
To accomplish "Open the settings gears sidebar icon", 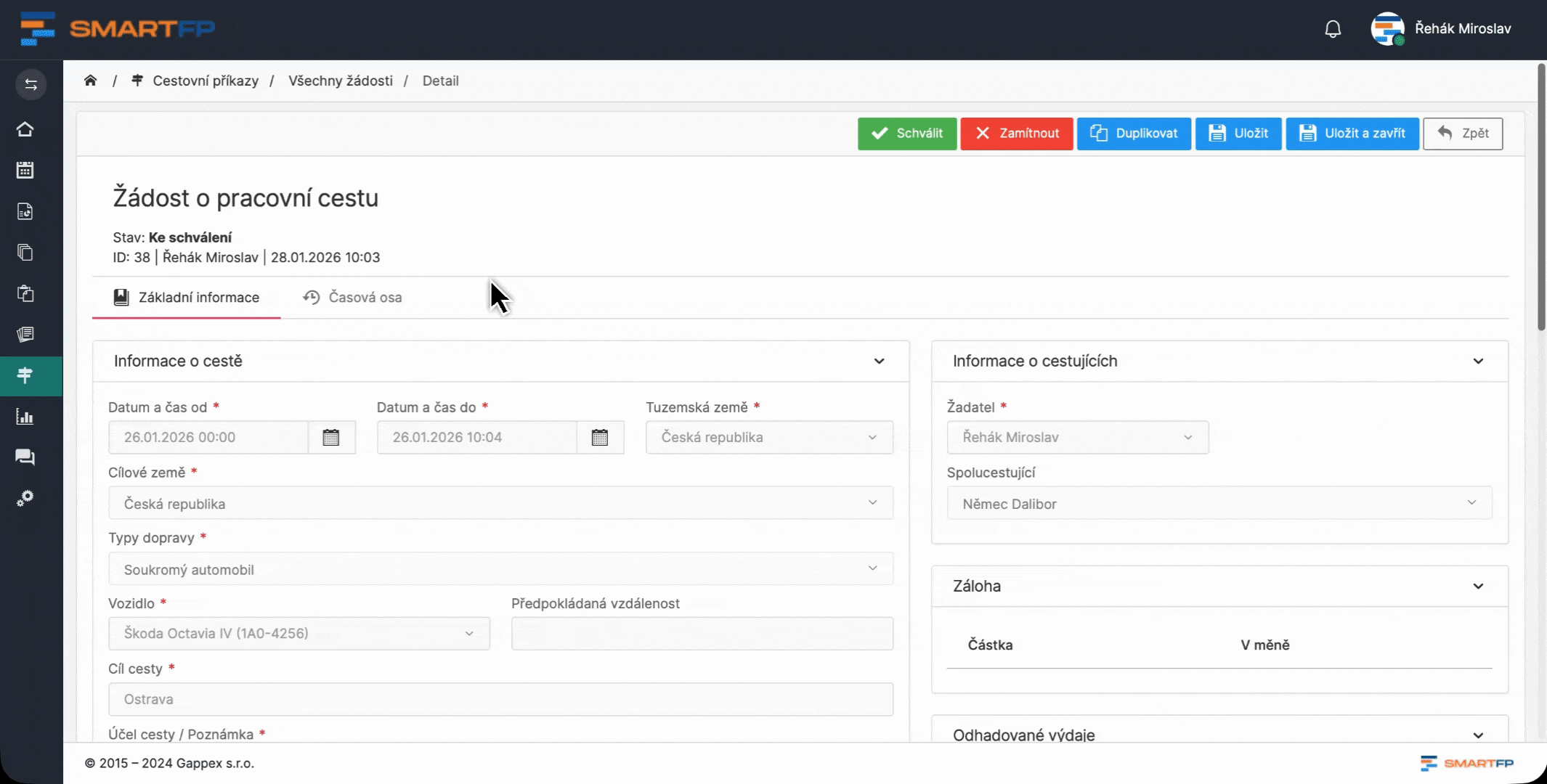I will point(25,499).
